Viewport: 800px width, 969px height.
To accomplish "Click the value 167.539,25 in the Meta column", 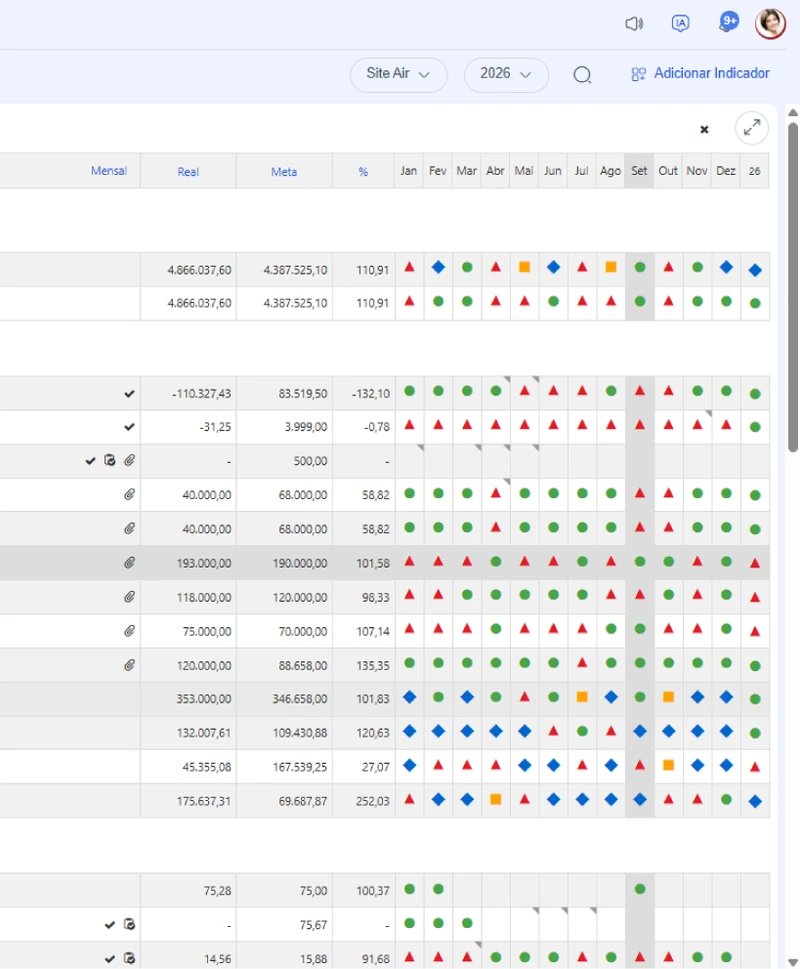I will (300, 767).
